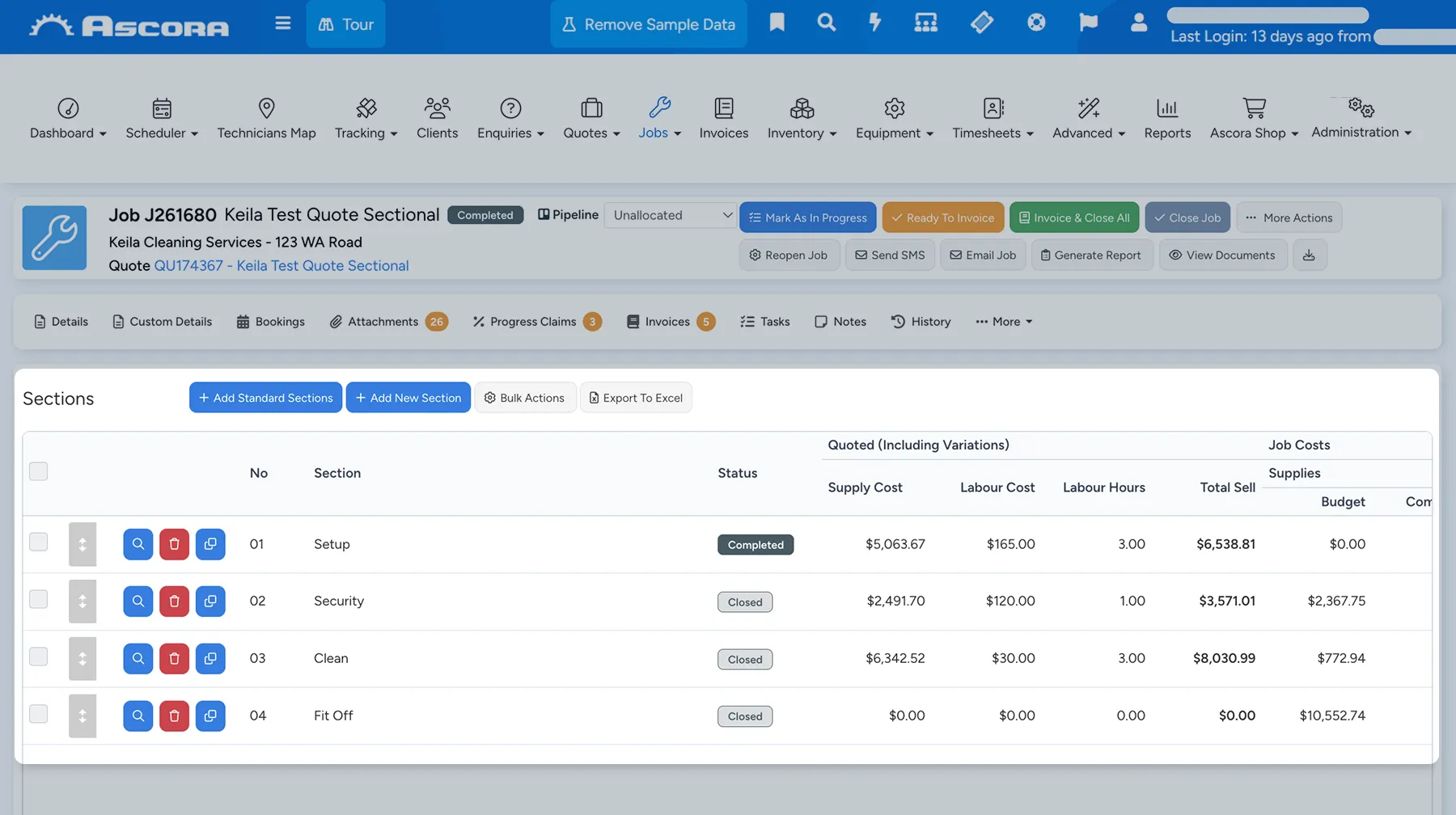1456x815 pixels.
Task: Delete the Security section with trash icon
Action: point(174,602)
